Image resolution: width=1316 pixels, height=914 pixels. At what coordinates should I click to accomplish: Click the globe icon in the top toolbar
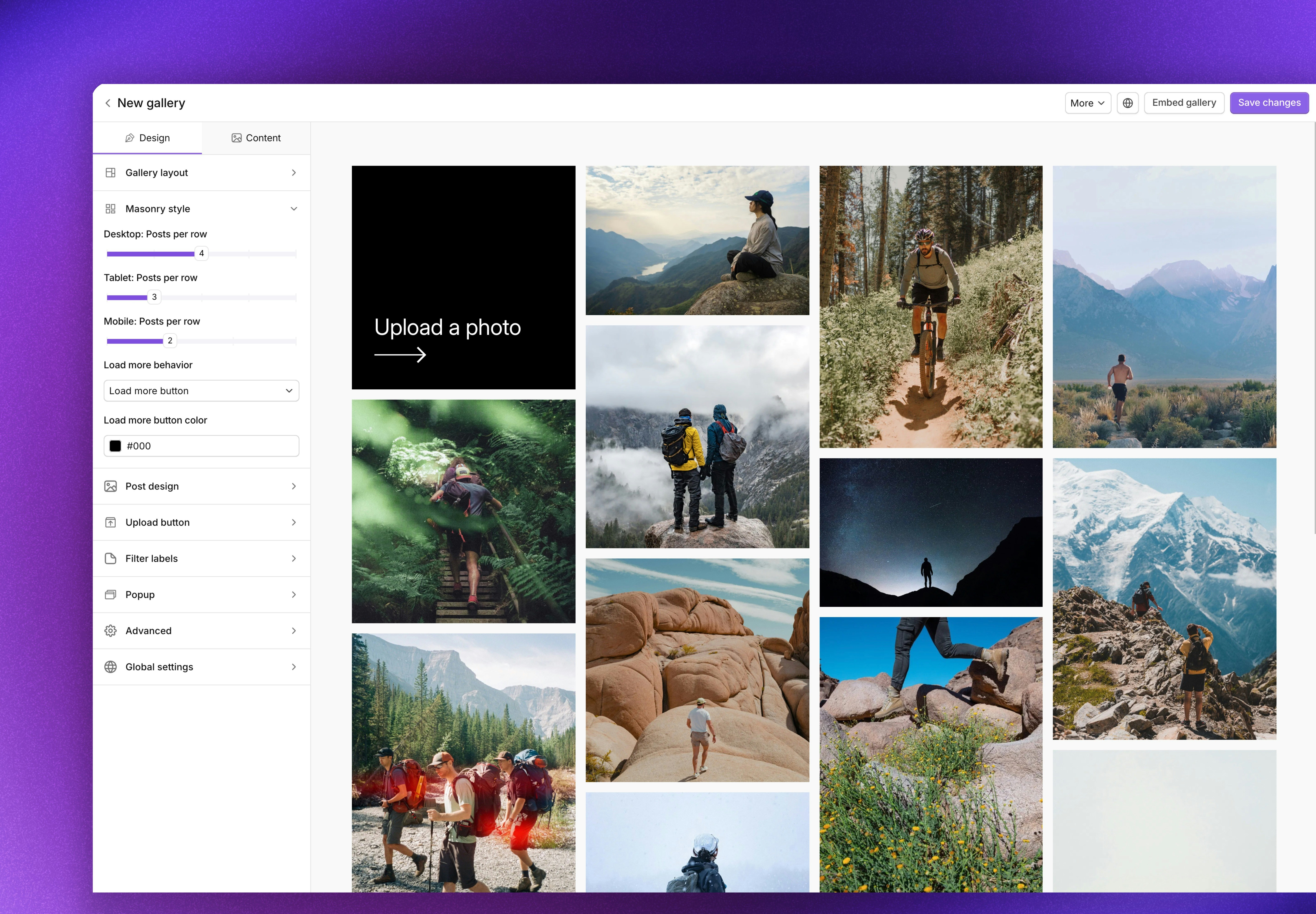click(x=1127, y=103)
